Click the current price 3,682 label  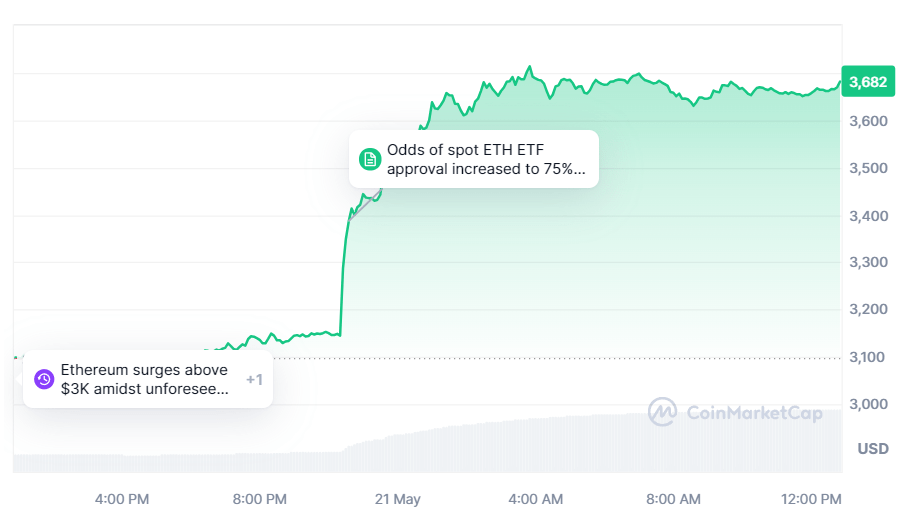click(x=866, y=82)
